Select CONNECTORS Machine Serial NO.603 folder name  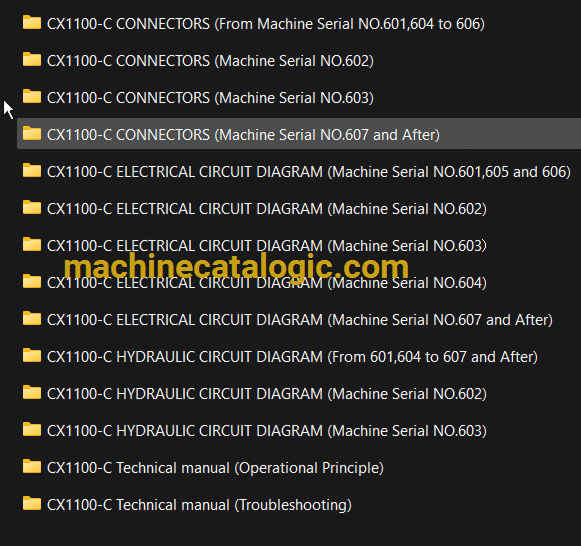coord(210,98)
